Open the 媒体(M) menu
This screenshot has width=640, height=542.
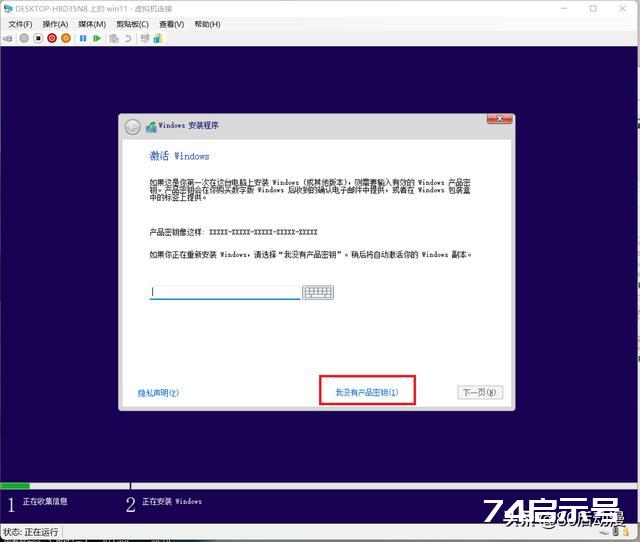tap(92, 24)
